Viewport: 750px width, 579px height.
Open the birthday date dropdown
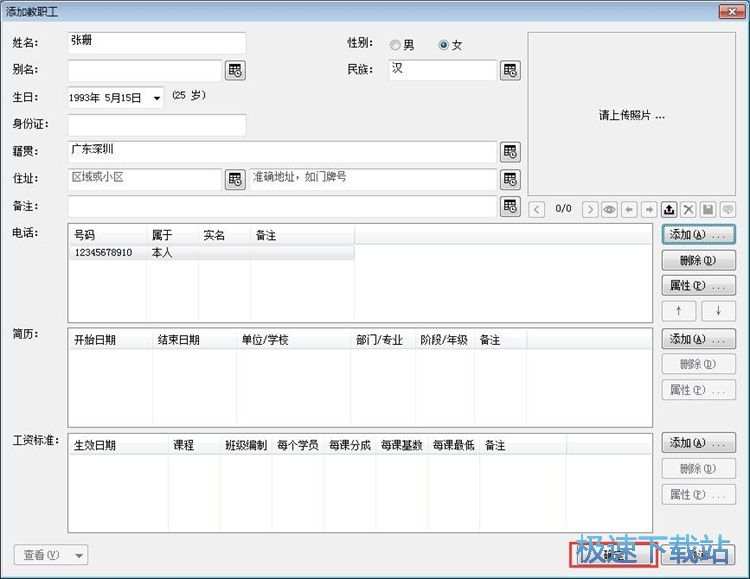click(156, 98)
